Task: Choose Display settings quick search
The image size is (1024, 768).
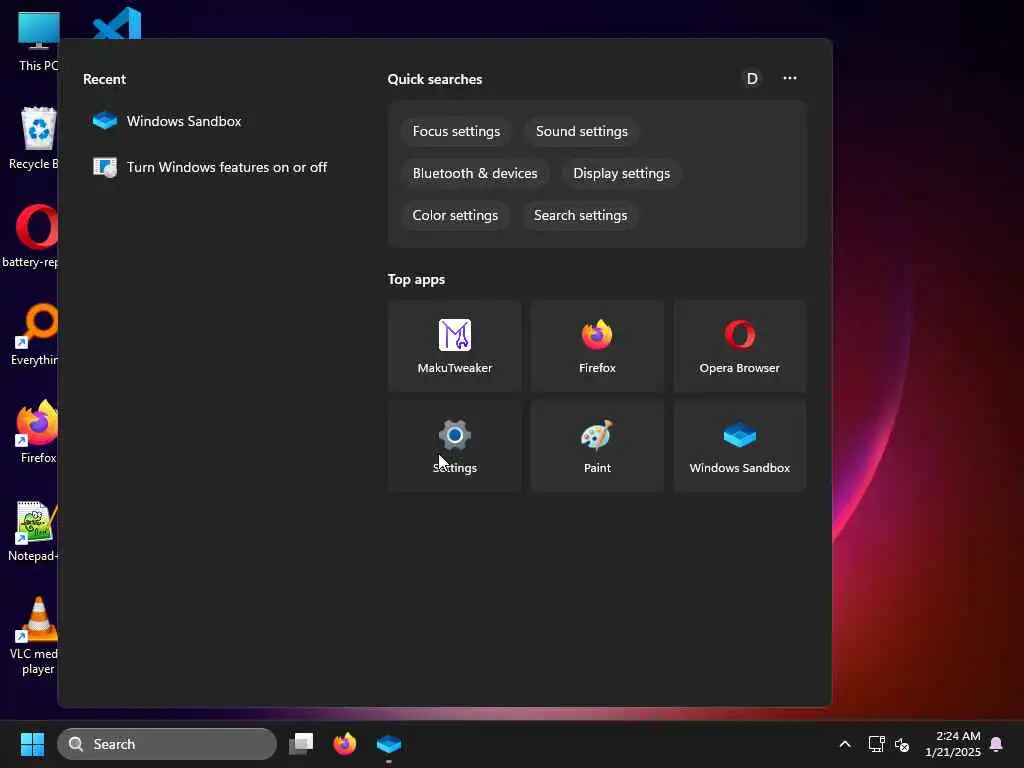Action: pos(621,173)
